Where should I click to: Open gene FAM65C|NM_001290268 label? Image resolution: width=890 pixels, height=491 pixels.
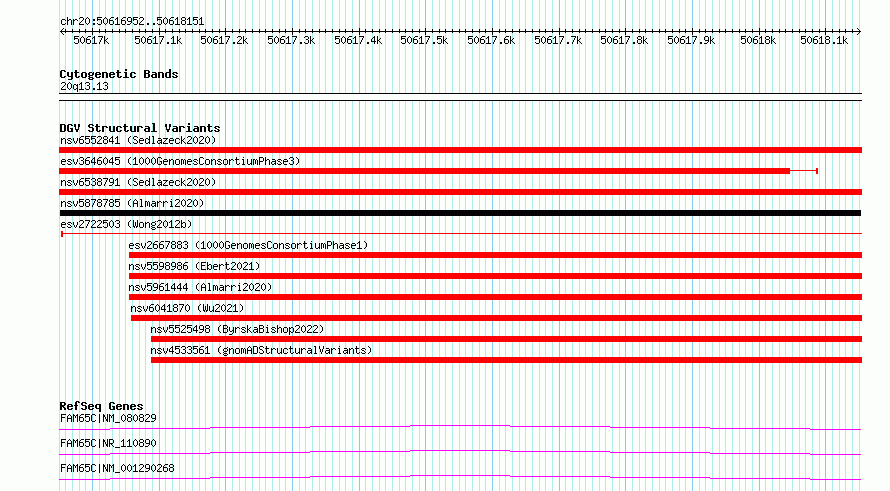click(x=117, y=468)
